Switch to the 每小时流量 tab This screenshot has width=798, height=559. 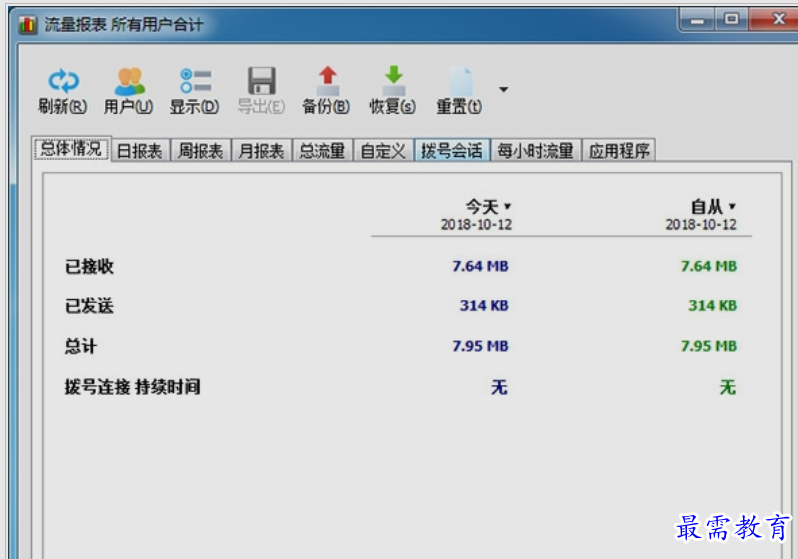point(535,151)
